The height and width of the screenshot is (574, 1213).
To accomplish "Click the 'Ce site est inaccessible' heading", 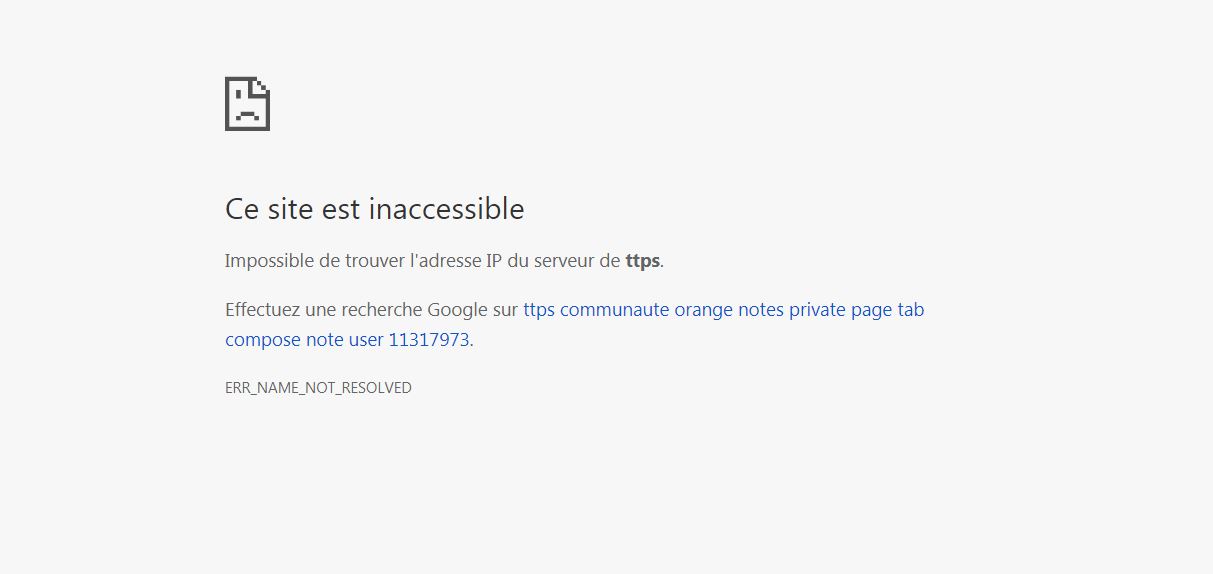I will pos(374,209).
